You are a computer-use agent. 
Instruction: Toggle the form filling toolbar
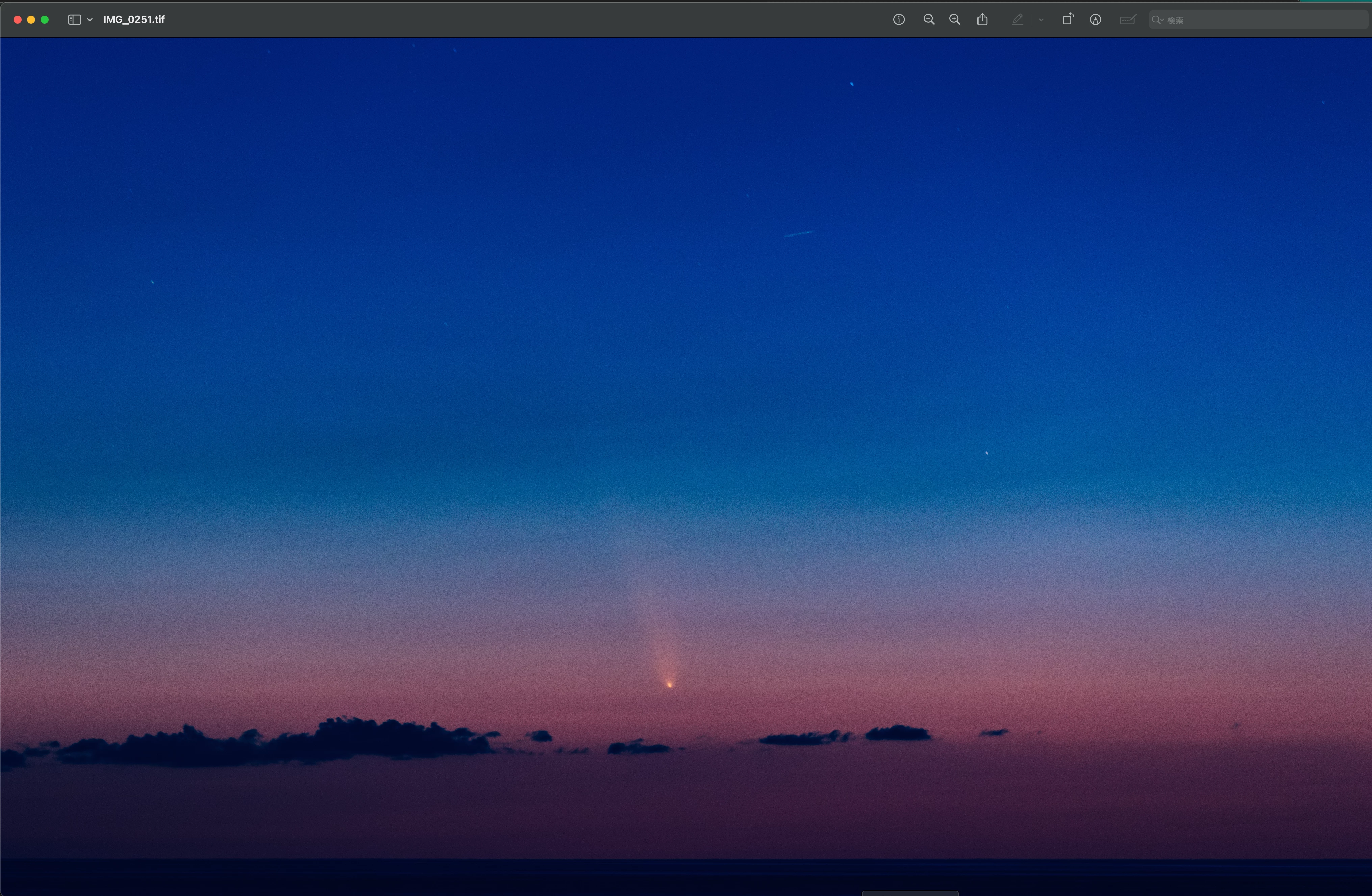pyautogui.click(x=1127, y=20)
